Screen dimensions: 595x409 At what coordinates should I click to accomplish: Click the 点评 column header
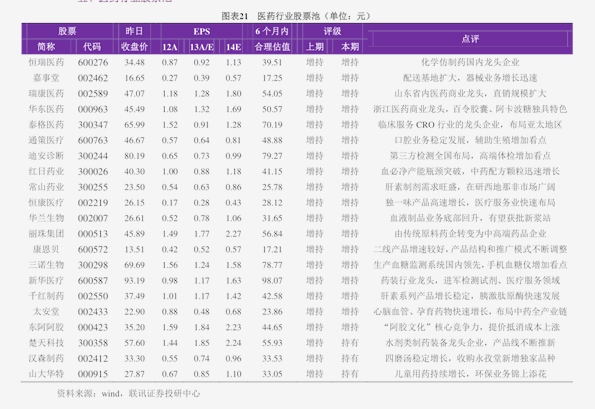470,39
